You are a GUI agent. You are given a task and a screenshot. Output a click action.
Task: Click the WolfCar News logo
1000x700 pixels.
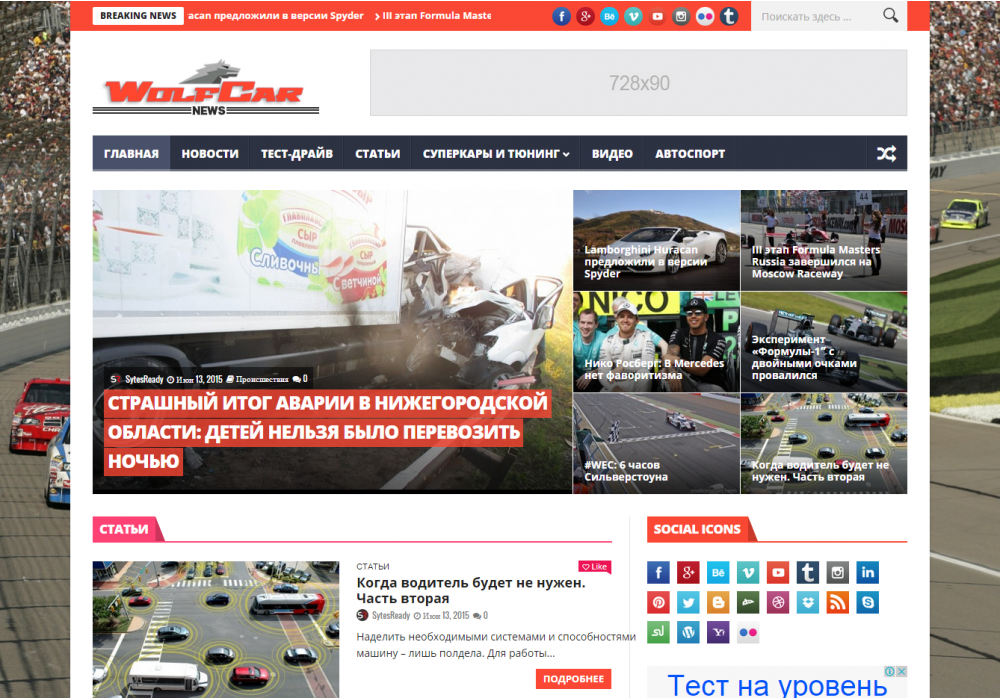(x=205, y=90)
